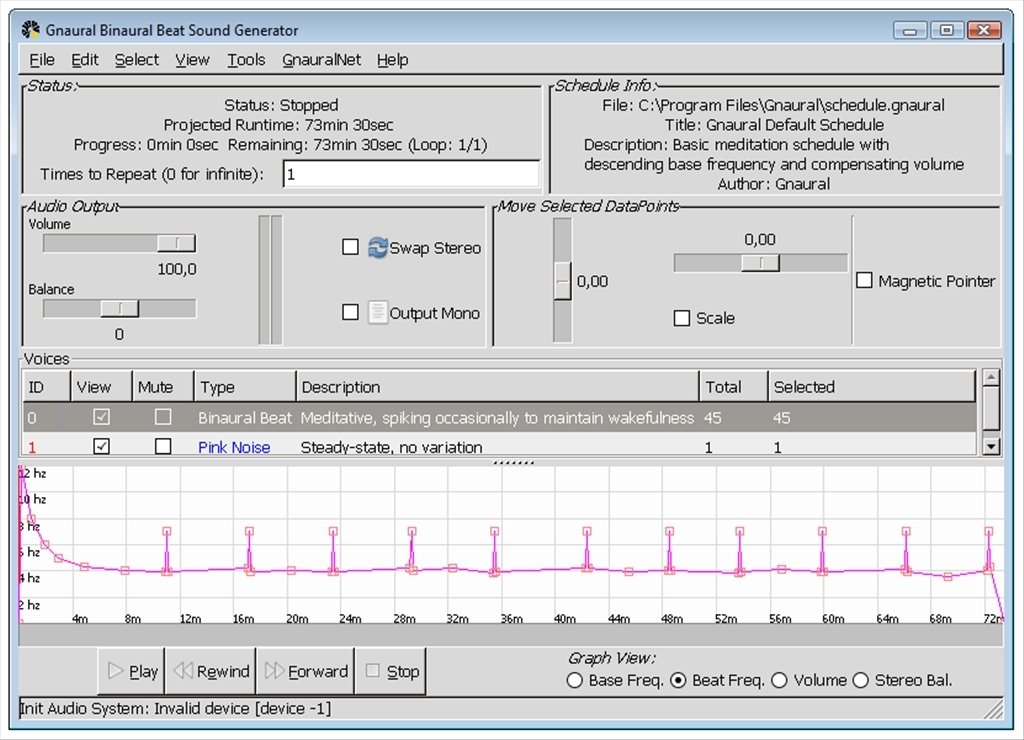This screenshot has height=740, width=1024.
Task: Click the top spike data point near 60m
Action: coord(822,531)
